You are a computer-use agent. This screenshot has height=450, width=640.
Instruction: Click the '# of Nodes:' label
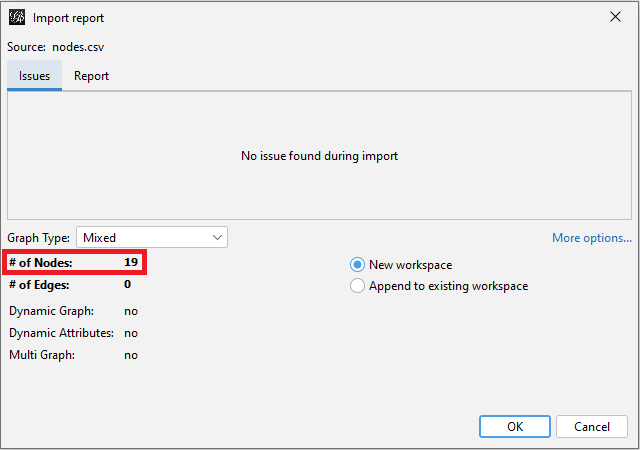point(41,263)
